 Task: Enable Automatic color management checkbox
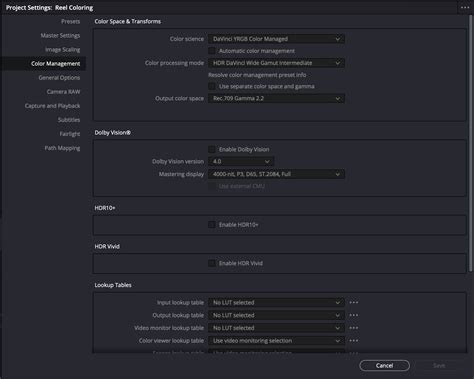[x=212, y=51]
